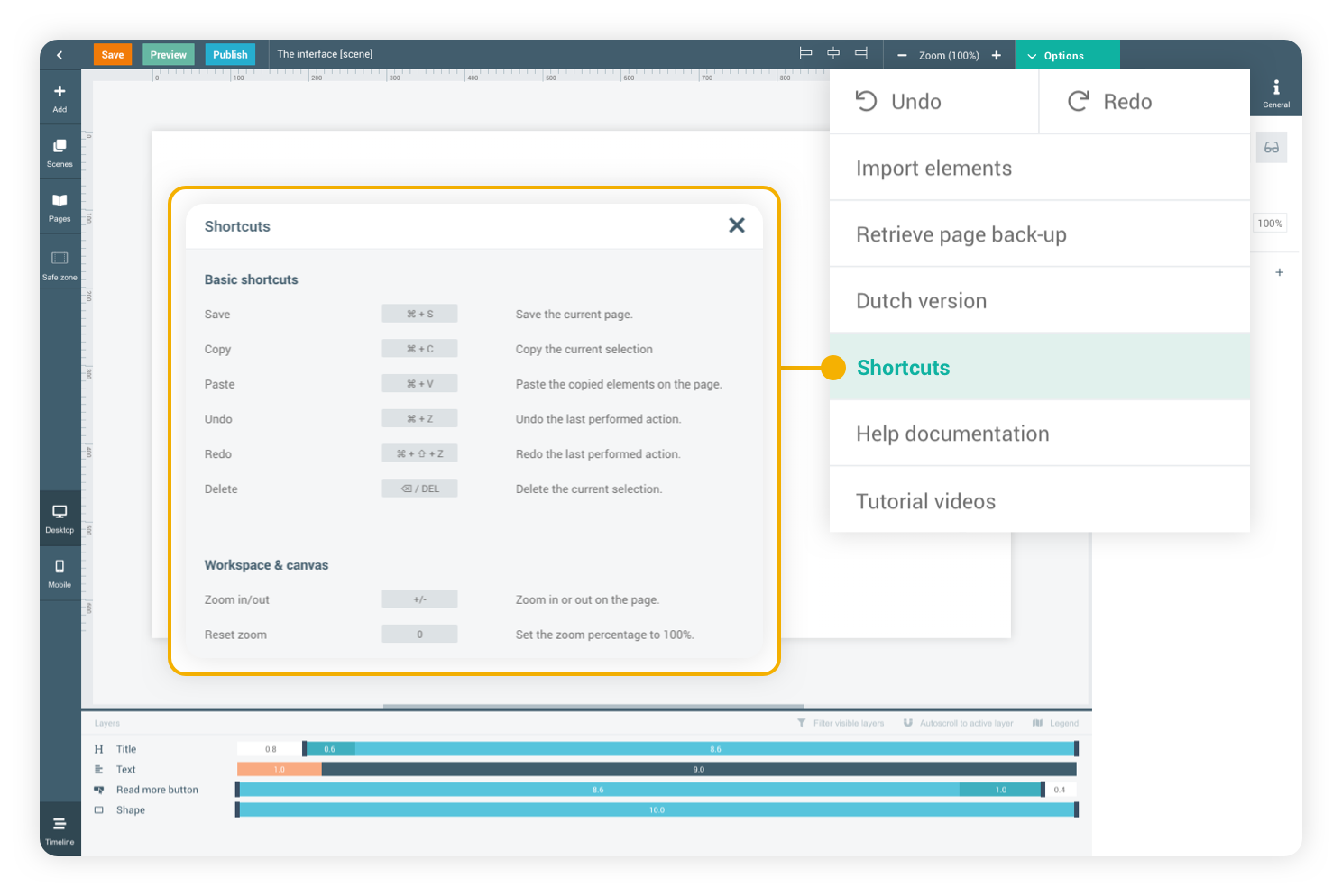This screenshot has height=896, width=1342.
Task: Zoom in with the plus icon
Action: [x=997, y=55]
